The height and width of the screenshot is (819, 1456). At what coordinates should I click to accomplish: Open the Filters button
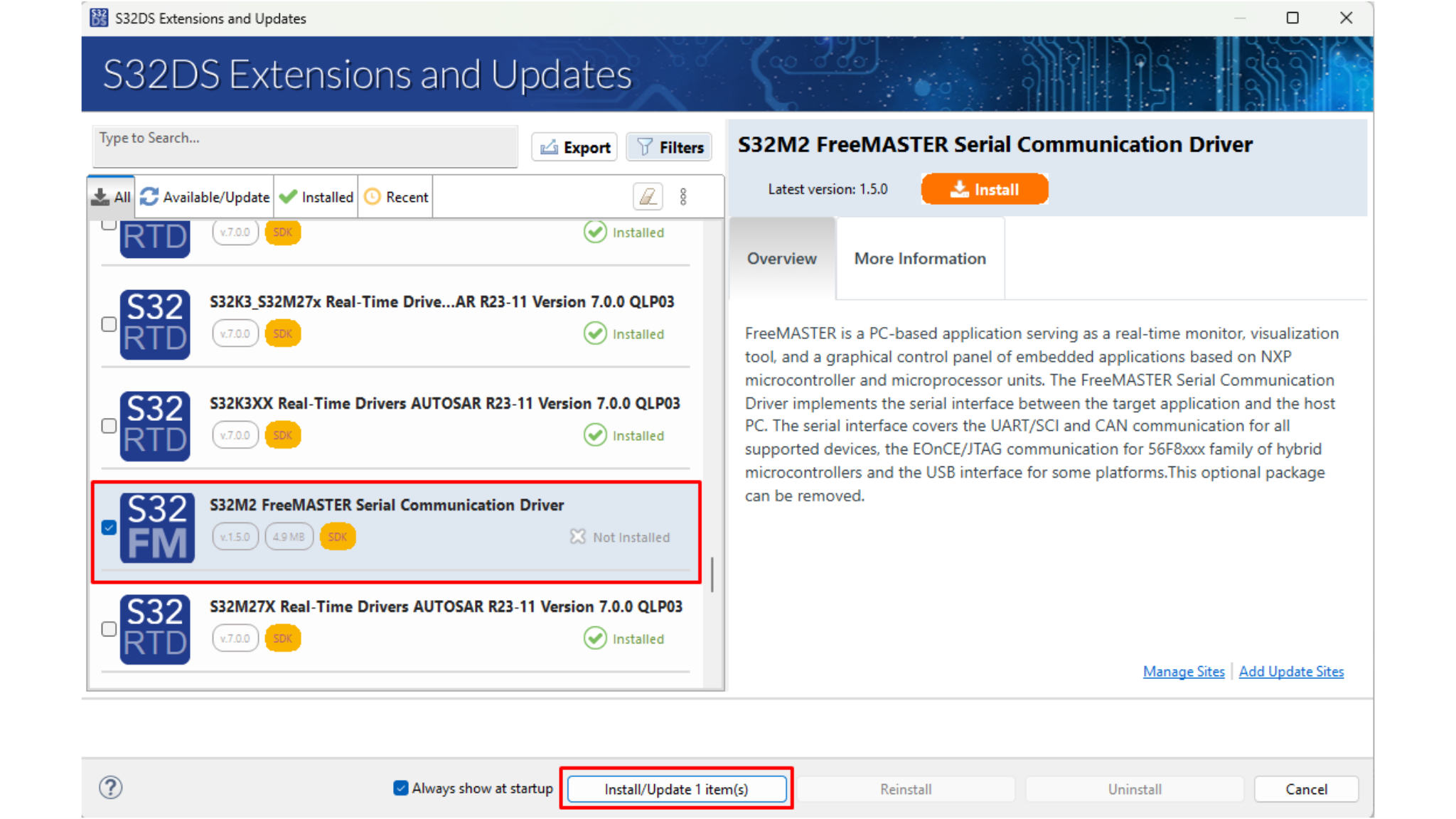click(x=669, y=147)
